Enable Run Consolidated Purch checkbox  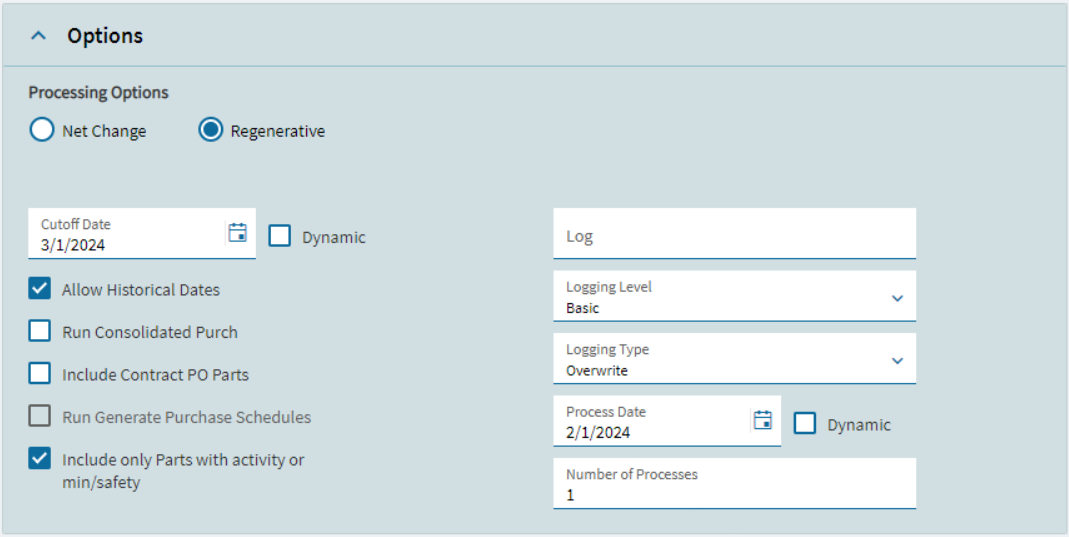(x=40, y=332)
